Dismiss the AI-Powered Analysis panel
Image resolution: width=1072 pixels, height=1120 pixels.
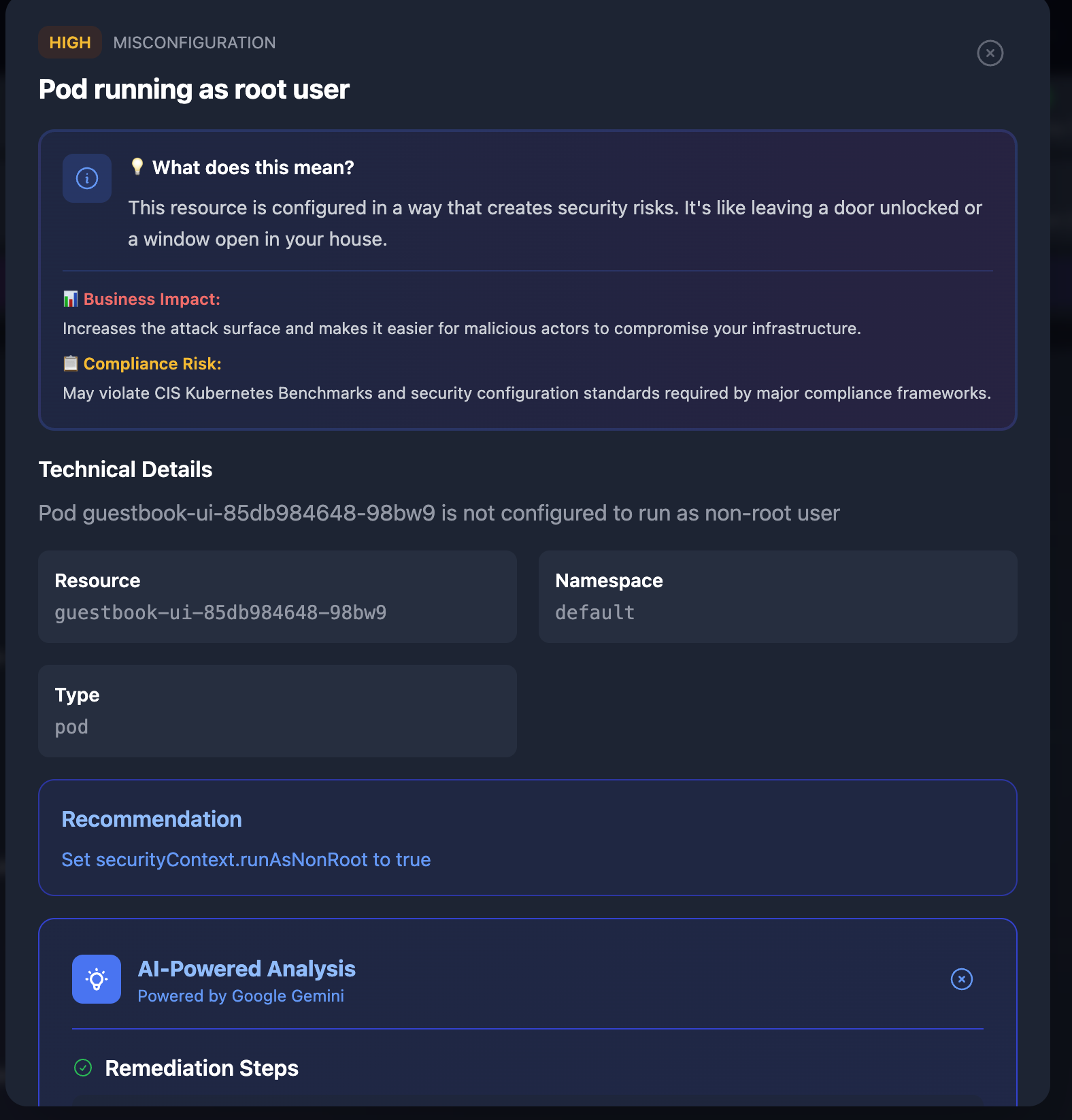tap(961, 979)
